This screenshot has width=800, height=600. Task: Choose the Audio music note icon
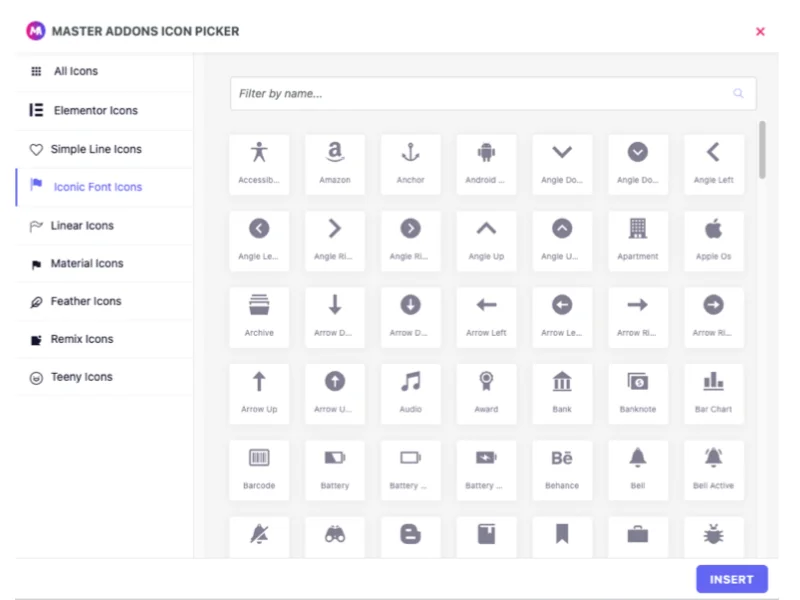(x=411, y=394)
